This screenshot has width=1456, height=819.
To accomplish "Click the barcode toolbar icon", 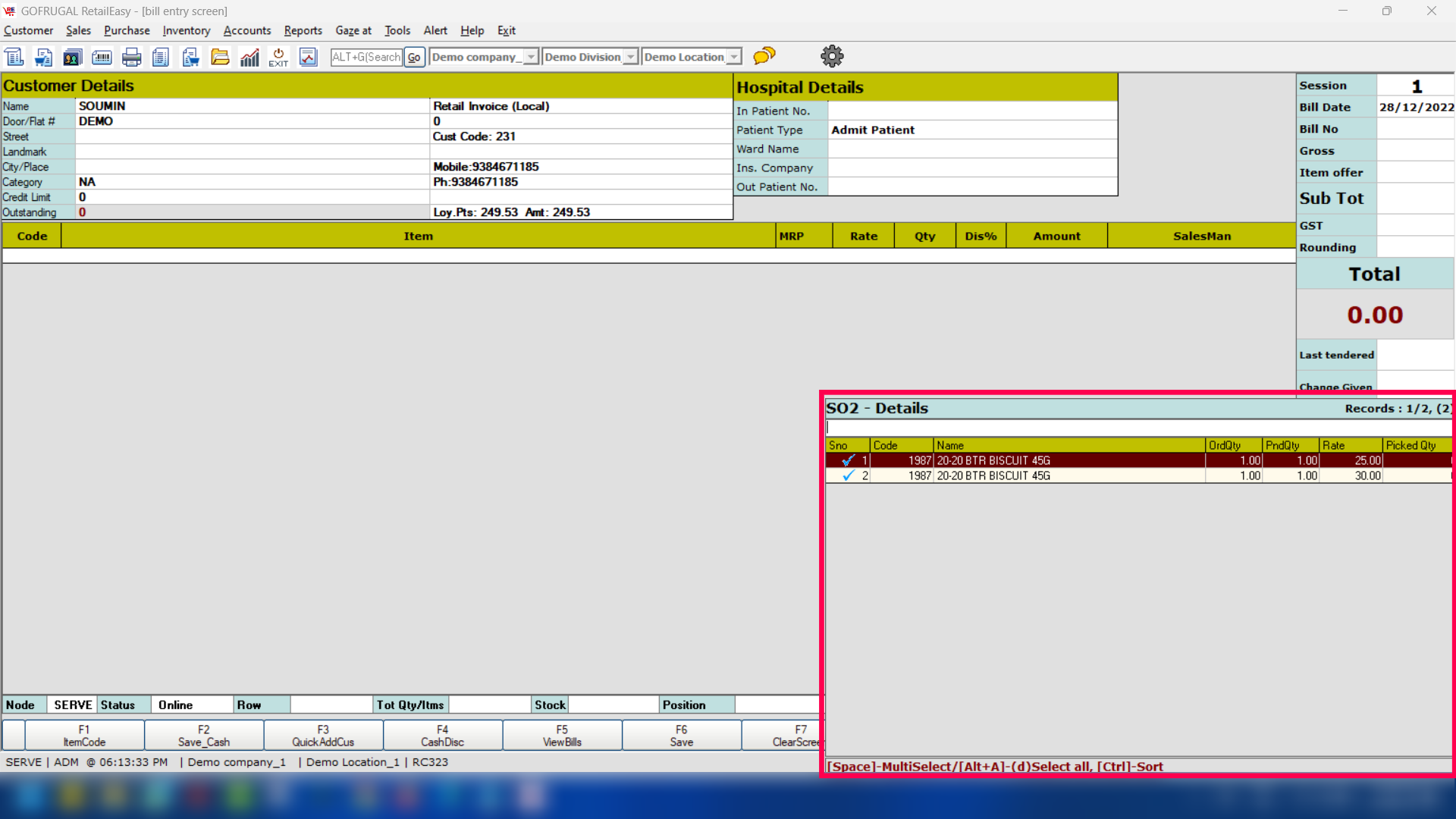I will (102, 57).
